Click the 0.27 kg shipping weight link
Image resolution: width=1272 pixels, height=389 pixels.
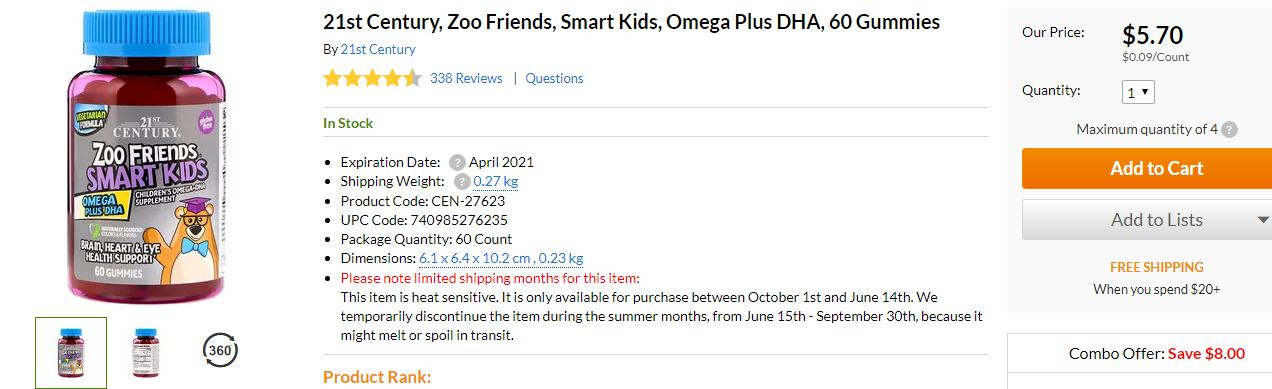(496, 181)
